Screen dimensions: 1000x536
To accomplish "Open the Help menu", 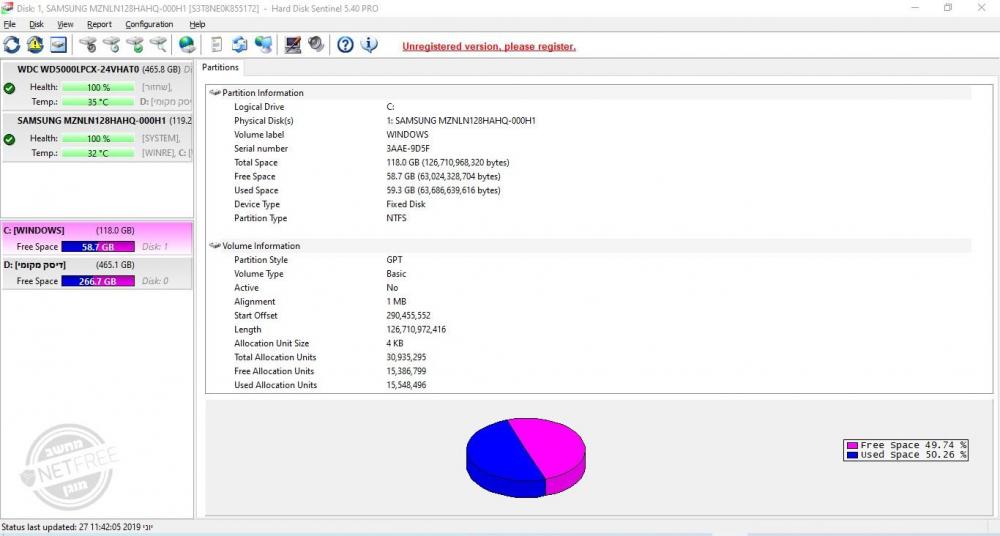I will (197, 24).
